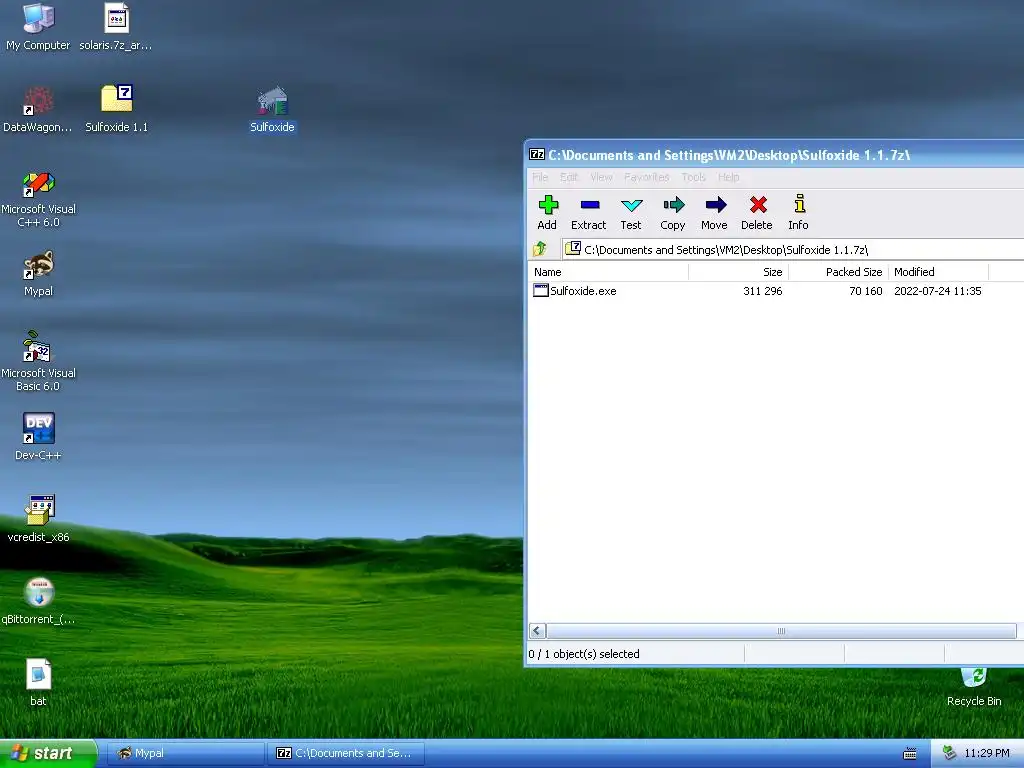This screenshot has height=768, width=1024.
Task: Sort by the Modified column header
Action: pos(938,272)
